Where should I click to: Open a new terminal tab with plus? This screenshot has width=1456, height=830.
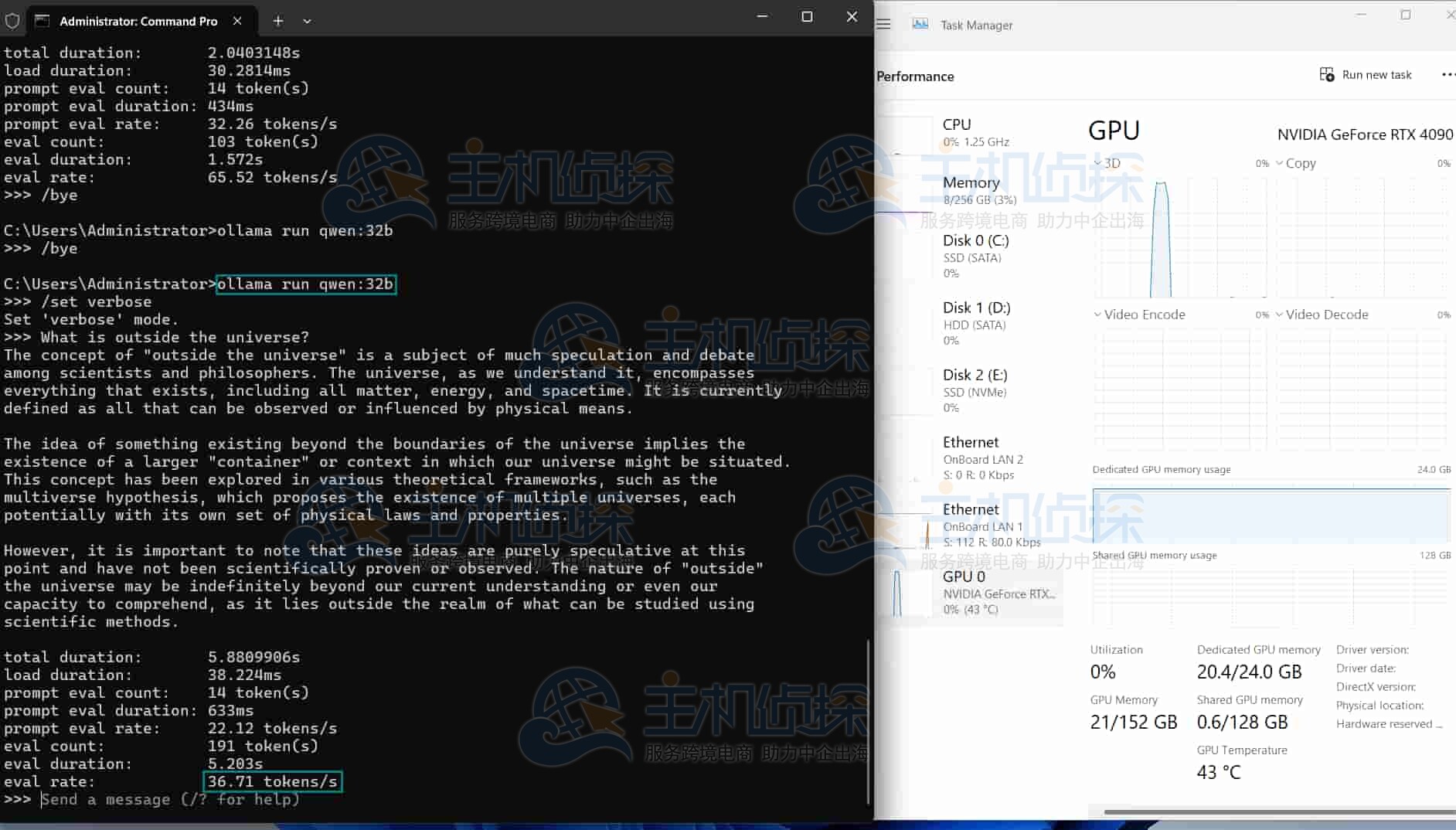(278, 21)
